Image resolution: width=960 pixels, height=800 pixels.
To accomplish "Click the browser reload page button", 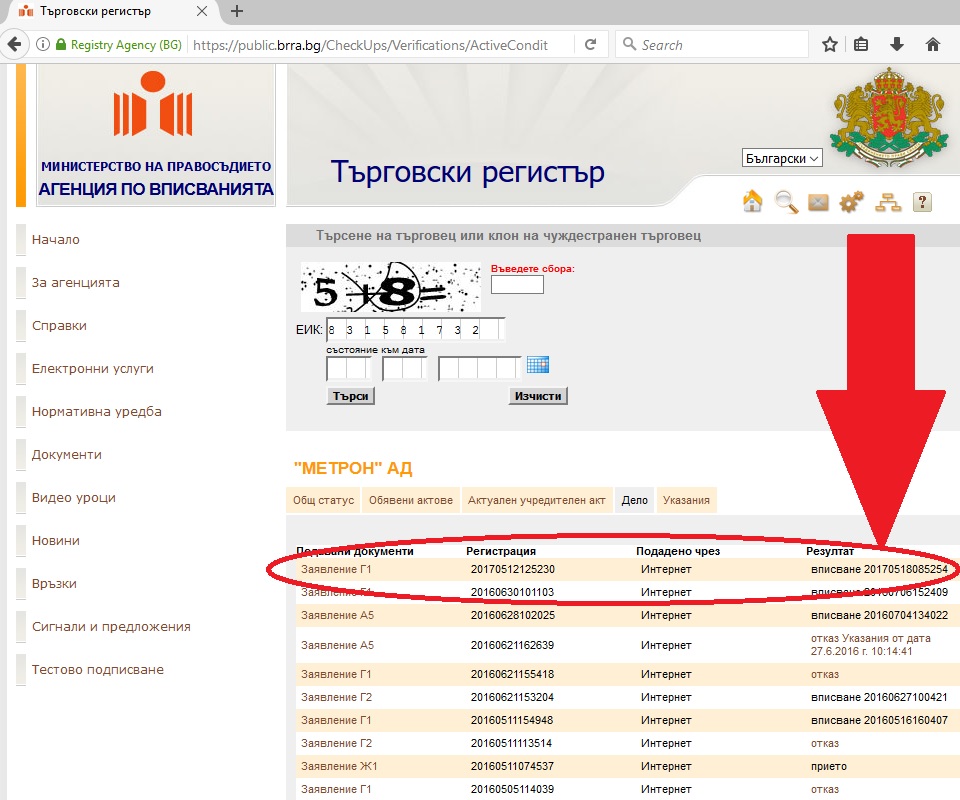I will click(591, 45).
